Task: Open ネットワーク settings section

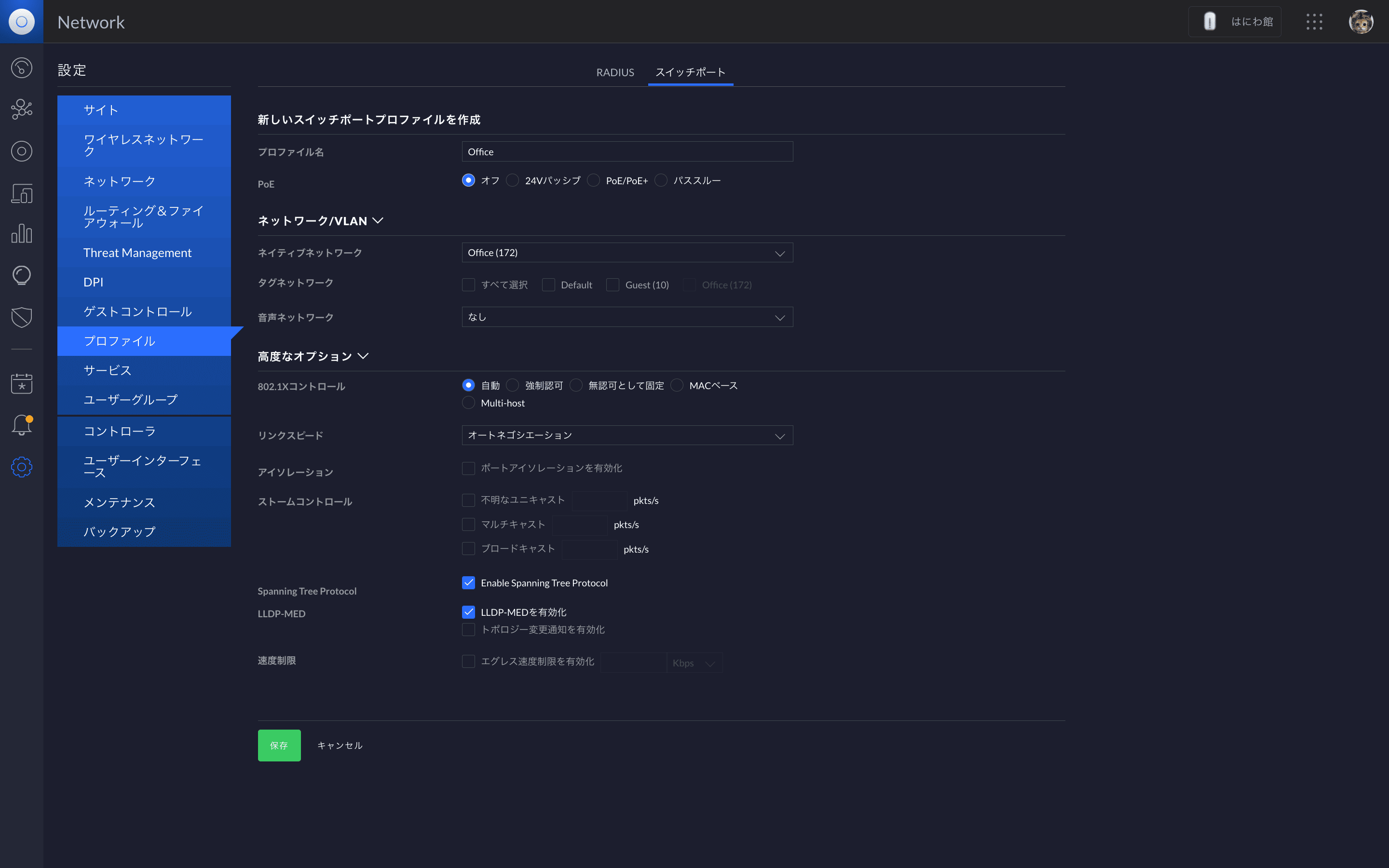Action: (x=144, y=181)
